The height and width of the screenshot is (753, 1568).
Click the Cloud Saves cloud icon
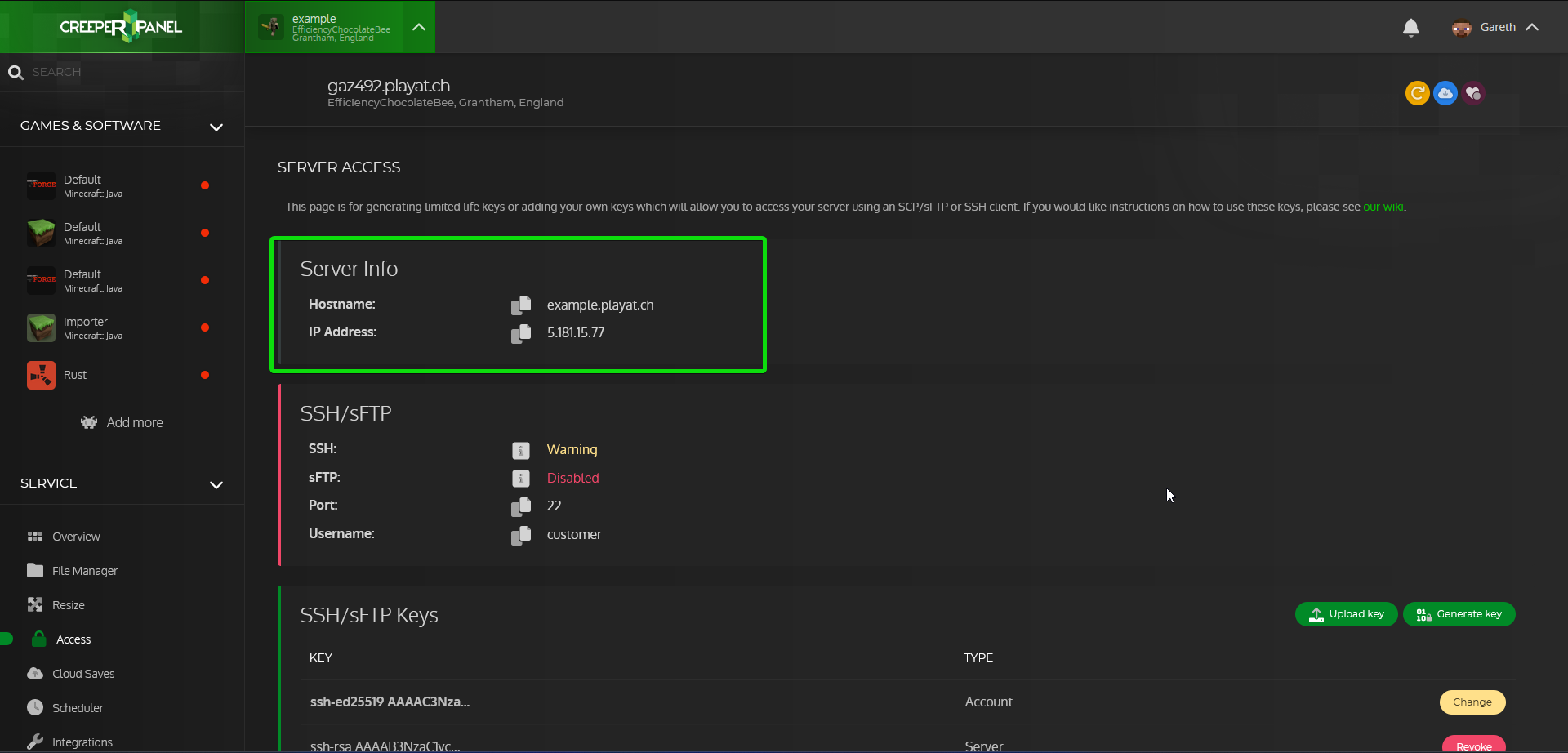(x=35, y=673)
